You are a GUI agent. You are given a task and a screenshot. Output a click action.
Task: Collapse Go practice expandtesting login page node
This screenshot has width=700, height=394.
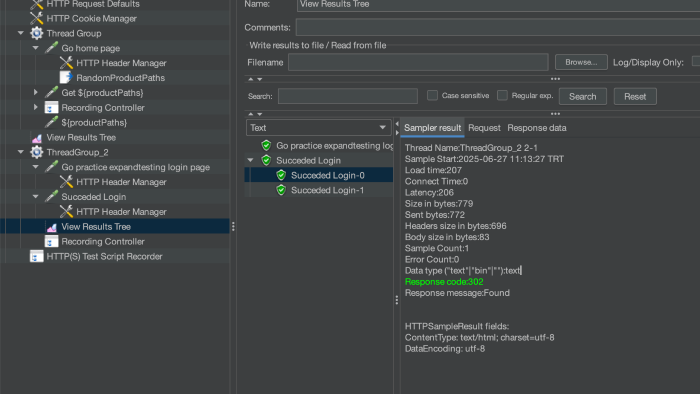36,167
